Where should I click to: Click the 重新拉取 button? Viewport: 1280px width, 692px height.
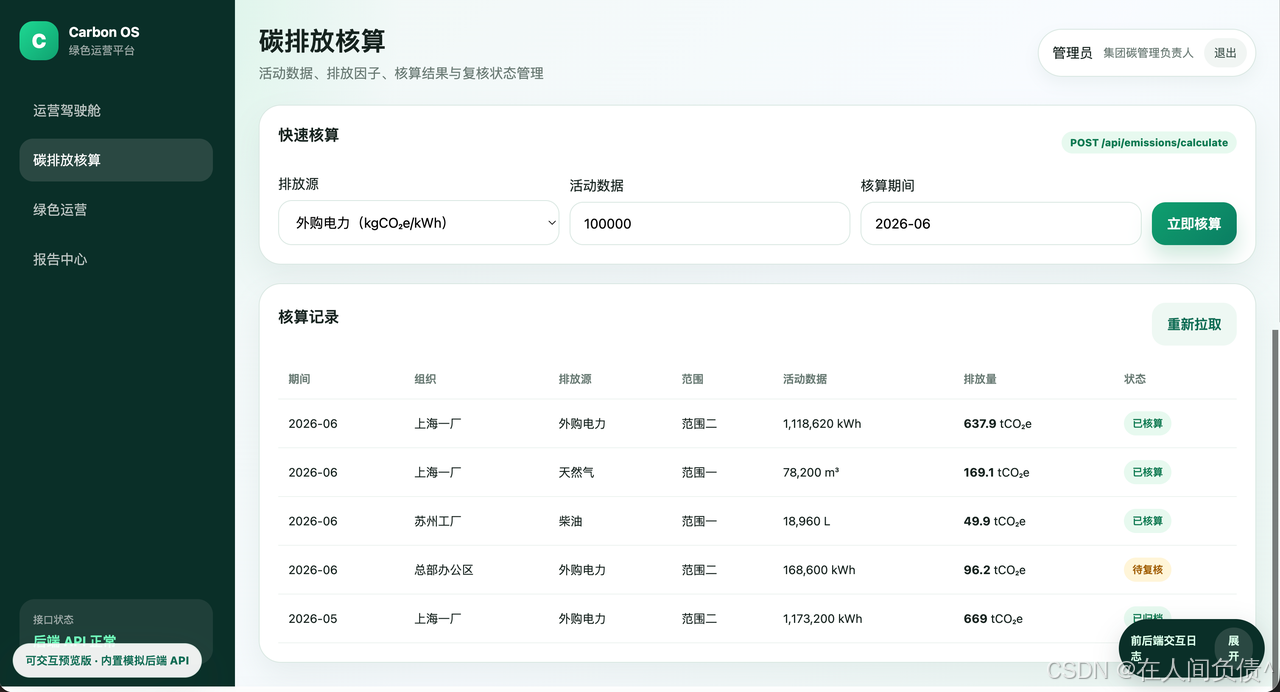tap(1194, 324)
